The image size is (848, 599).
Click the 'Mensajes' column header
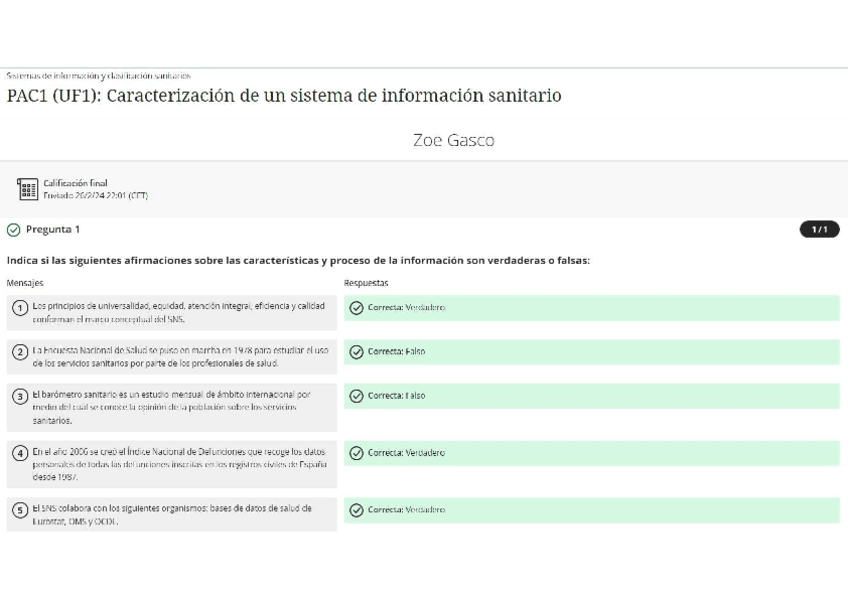point(22,282)
